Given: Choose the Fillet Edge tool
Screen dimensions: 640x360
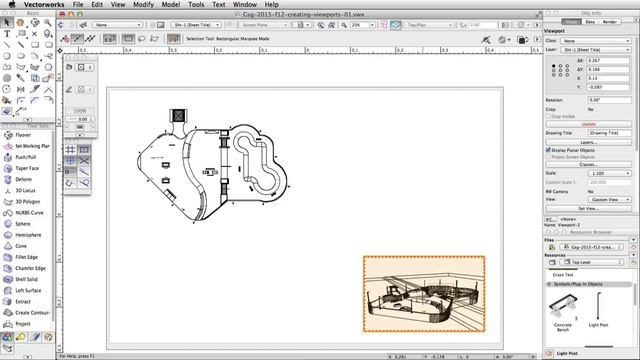Looking at the screenshot, I should coord(26,257).
